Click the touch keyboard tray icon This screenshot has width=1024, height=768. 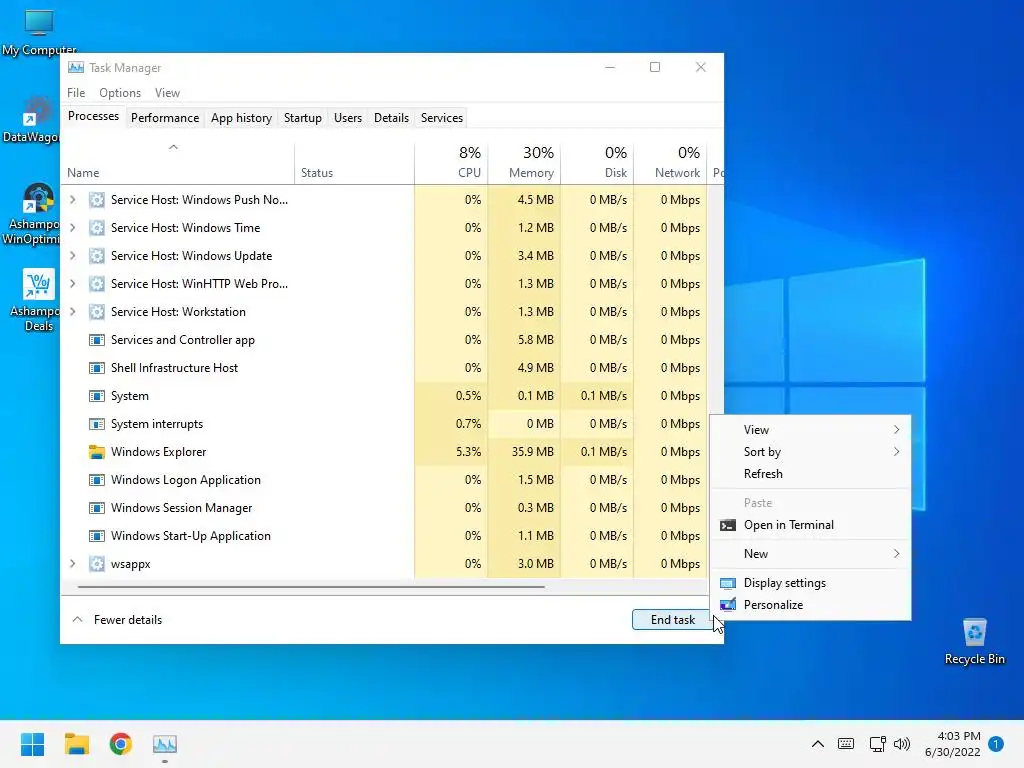[x=846, y=744]
